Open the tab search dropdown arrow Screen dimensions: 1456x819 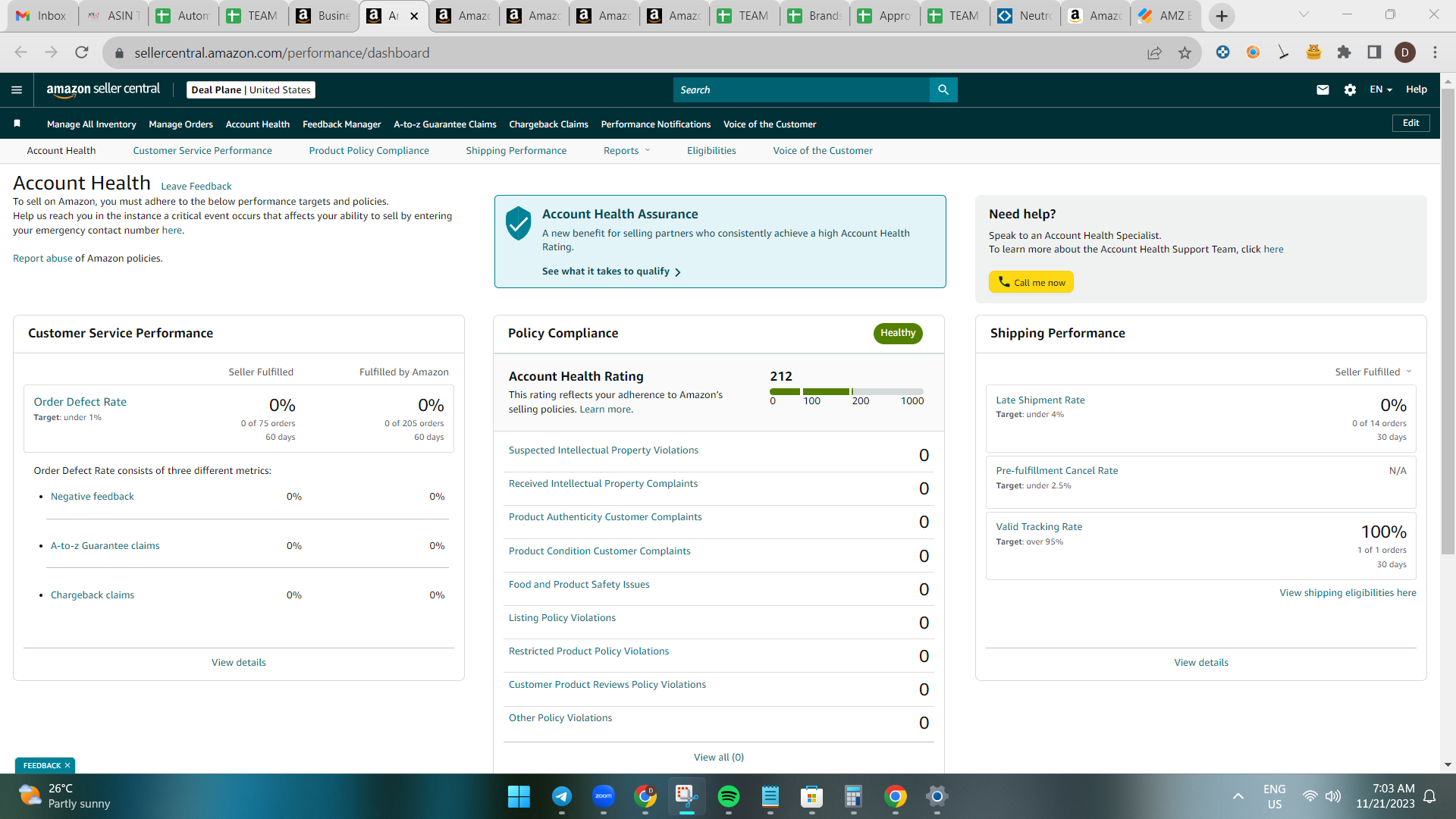point(1304,14)
